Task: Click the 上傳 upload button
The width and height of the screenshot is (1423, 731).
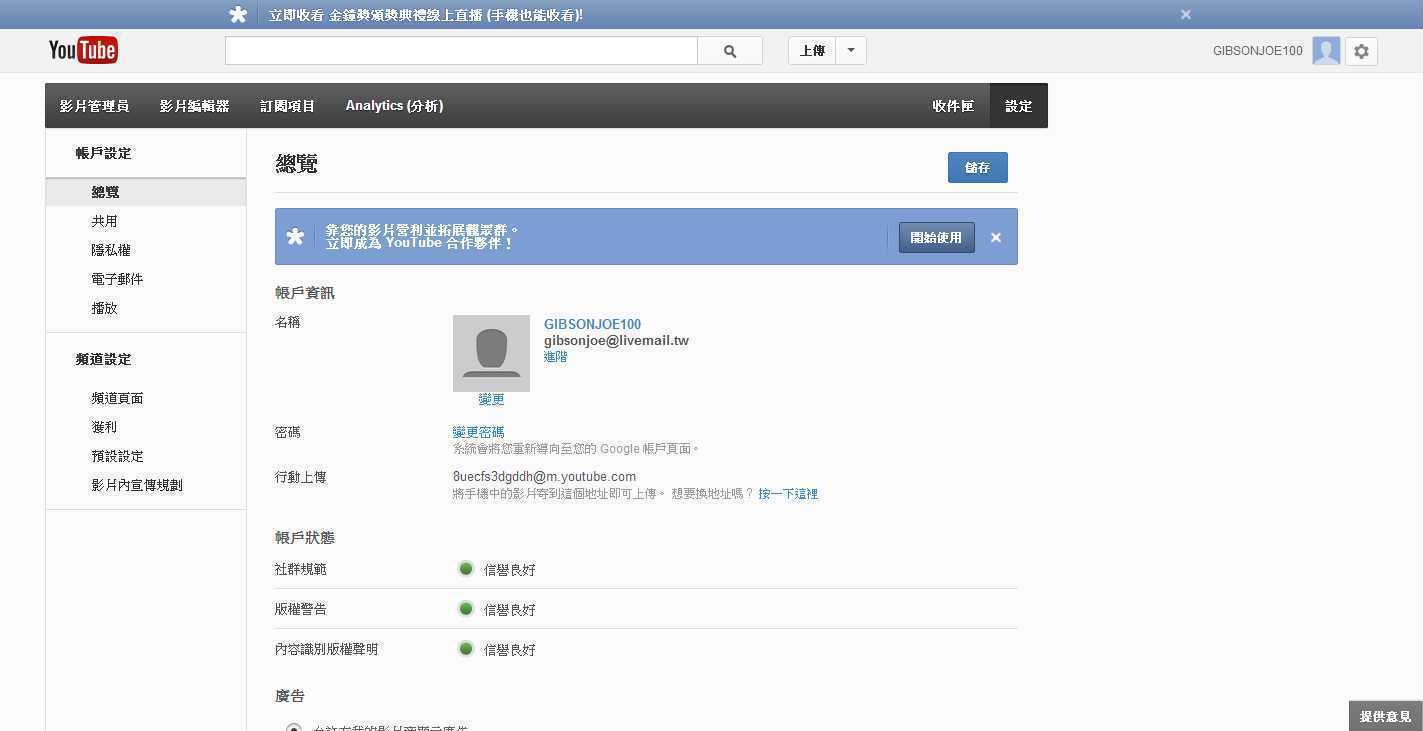Action: click(x=812, y=51)
